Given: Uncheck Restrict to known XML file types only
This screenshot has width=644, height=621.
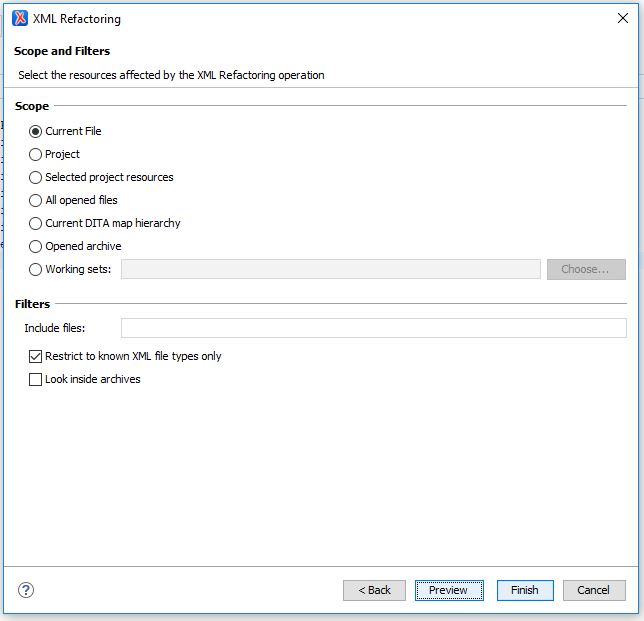Looking at the screenshot, I should coord(35,356).
